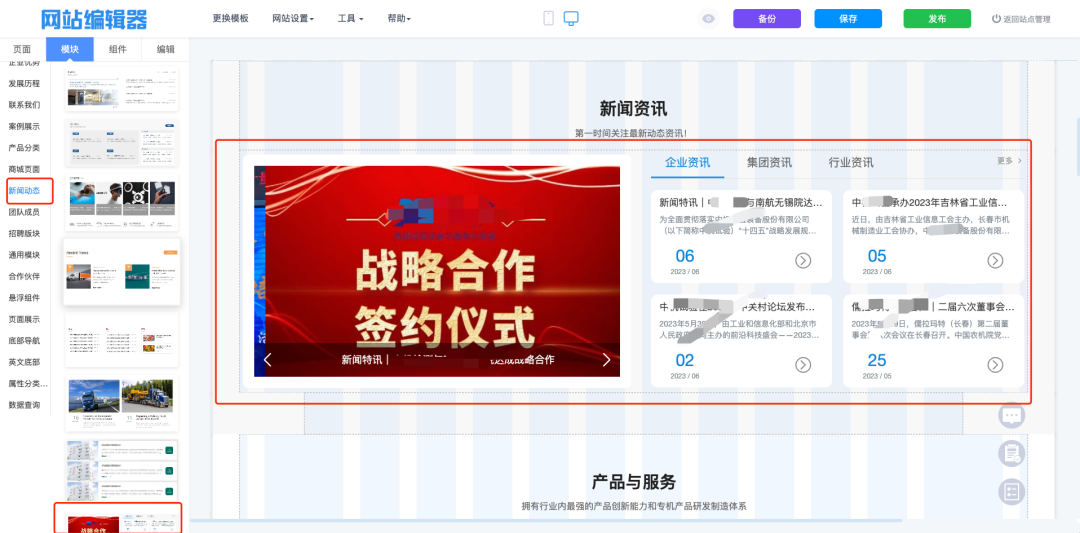
Task: Click the floating list form icon
Action: pyautogui.click(x=1012, y=491)
